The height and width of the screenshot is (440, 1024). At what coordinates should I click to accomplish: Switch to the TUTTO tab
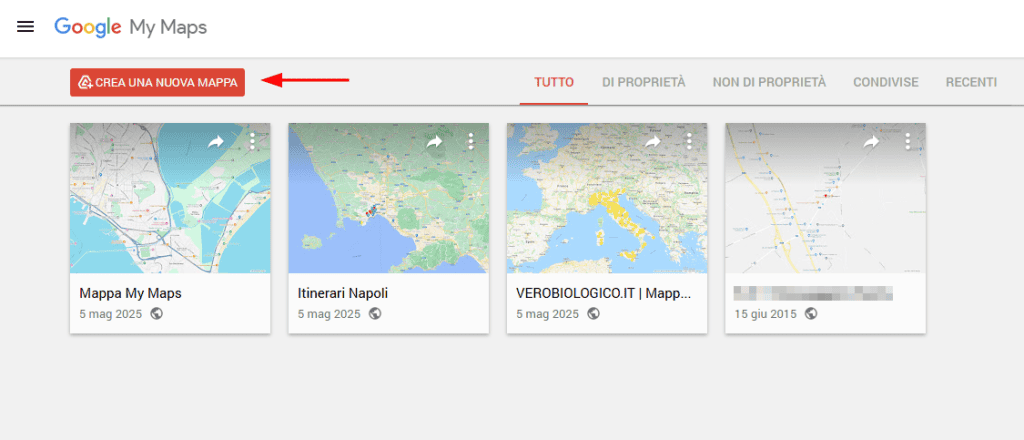click(554, 82)
